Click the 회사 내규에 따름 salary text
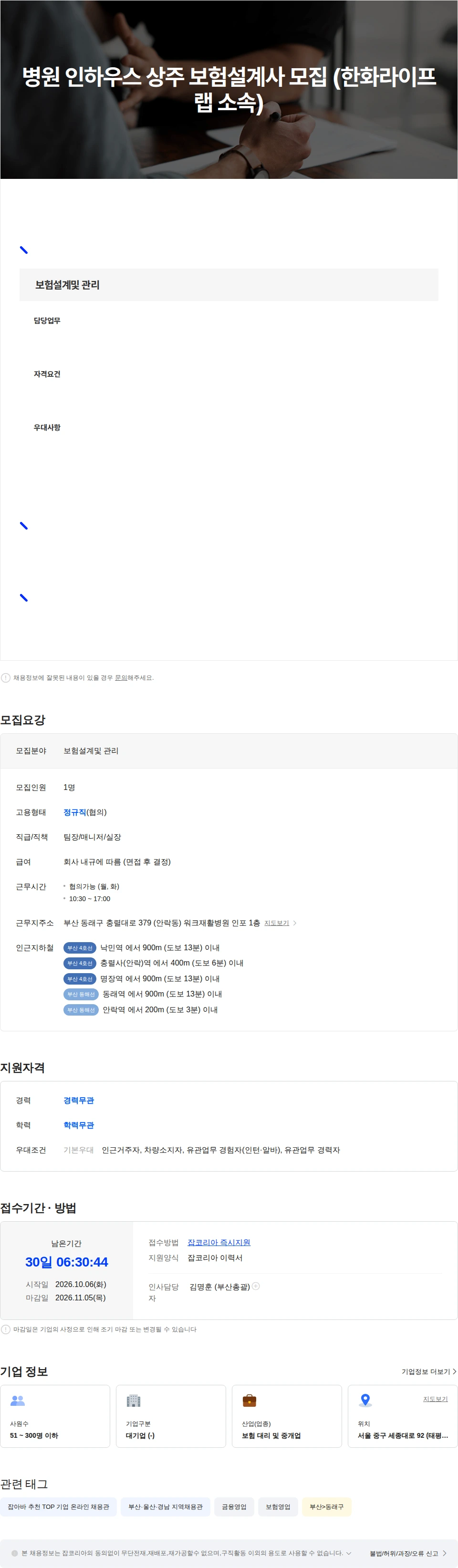The height and width of the screenshot is (1568, 458). click(117, 862)
